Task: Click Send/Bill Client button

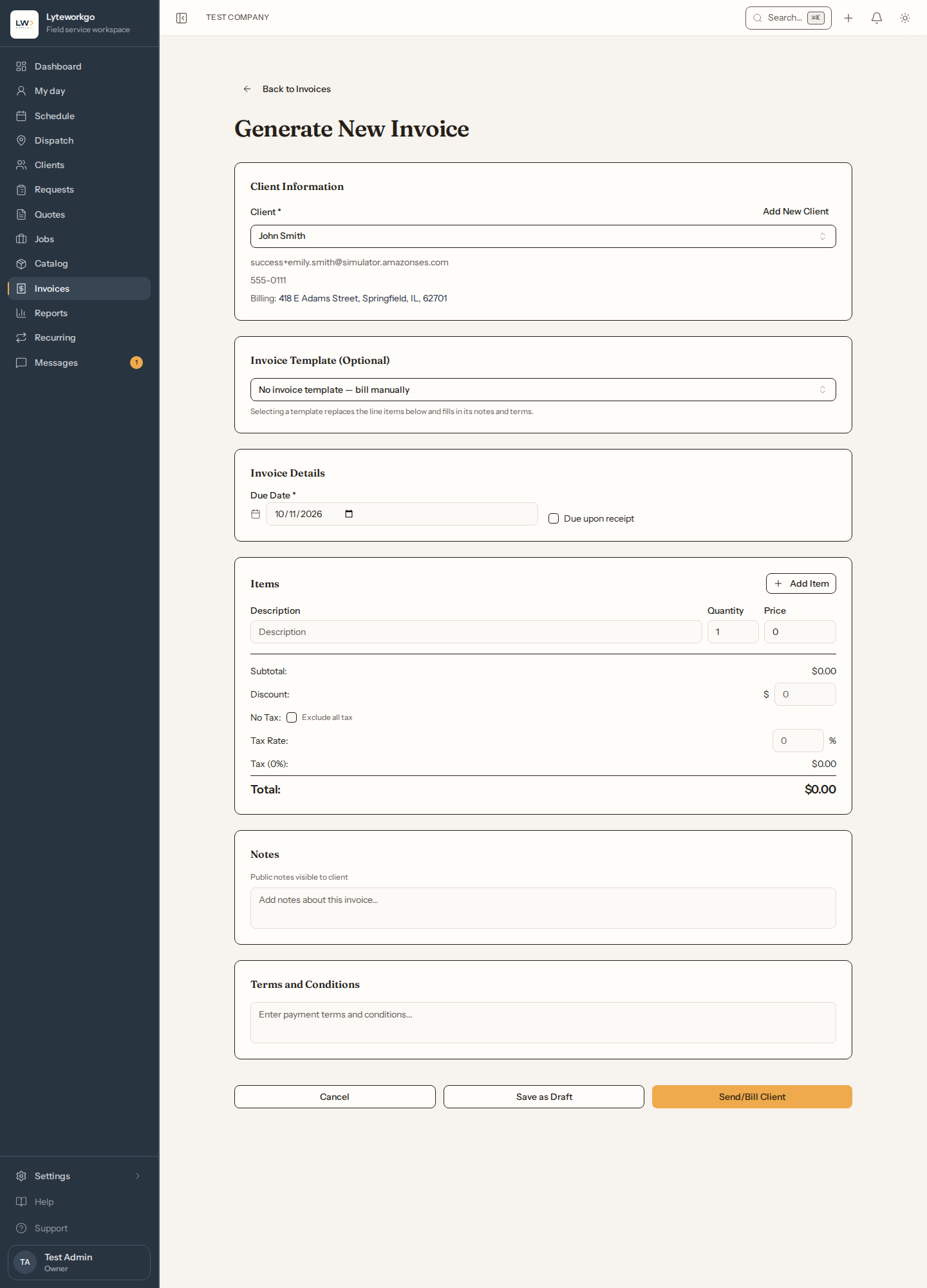Action: pos(752,1097)
